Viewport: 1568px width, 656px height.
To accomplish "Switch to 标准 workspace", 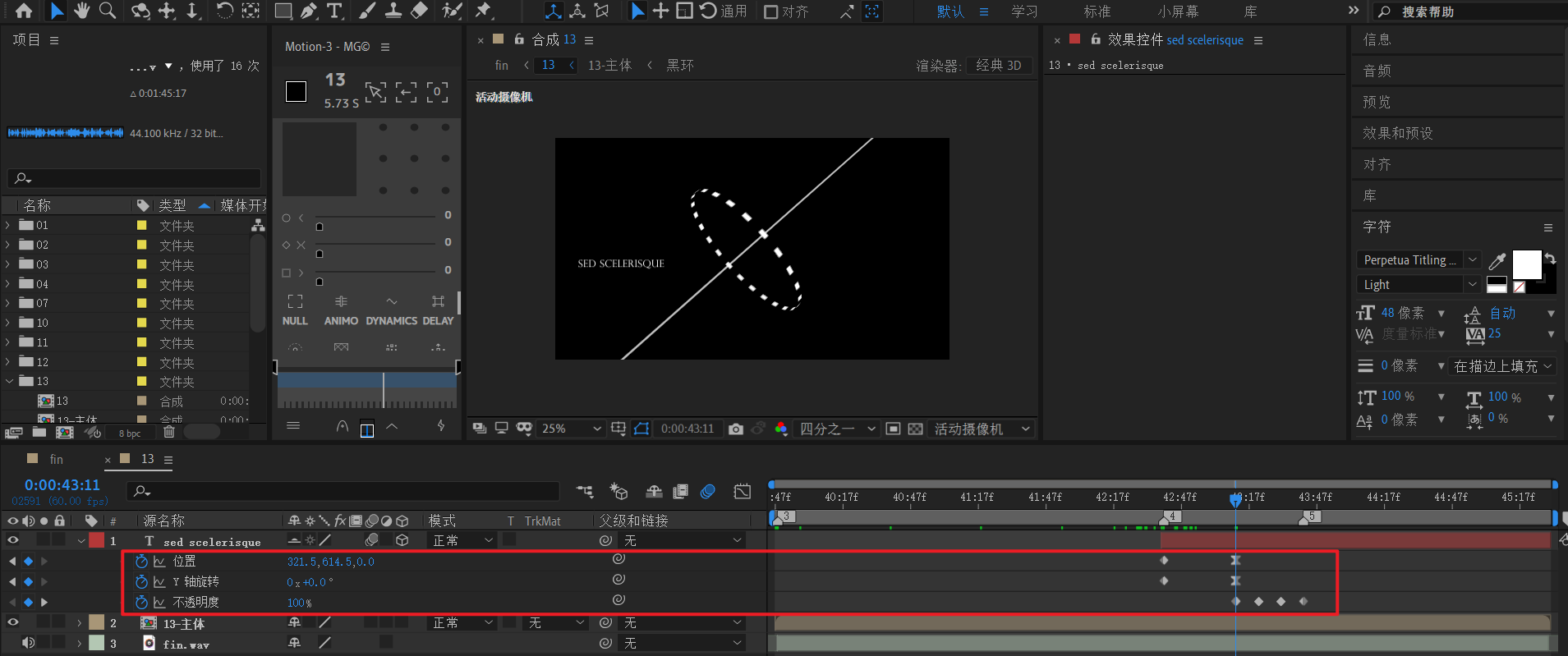I will 1097,11.
